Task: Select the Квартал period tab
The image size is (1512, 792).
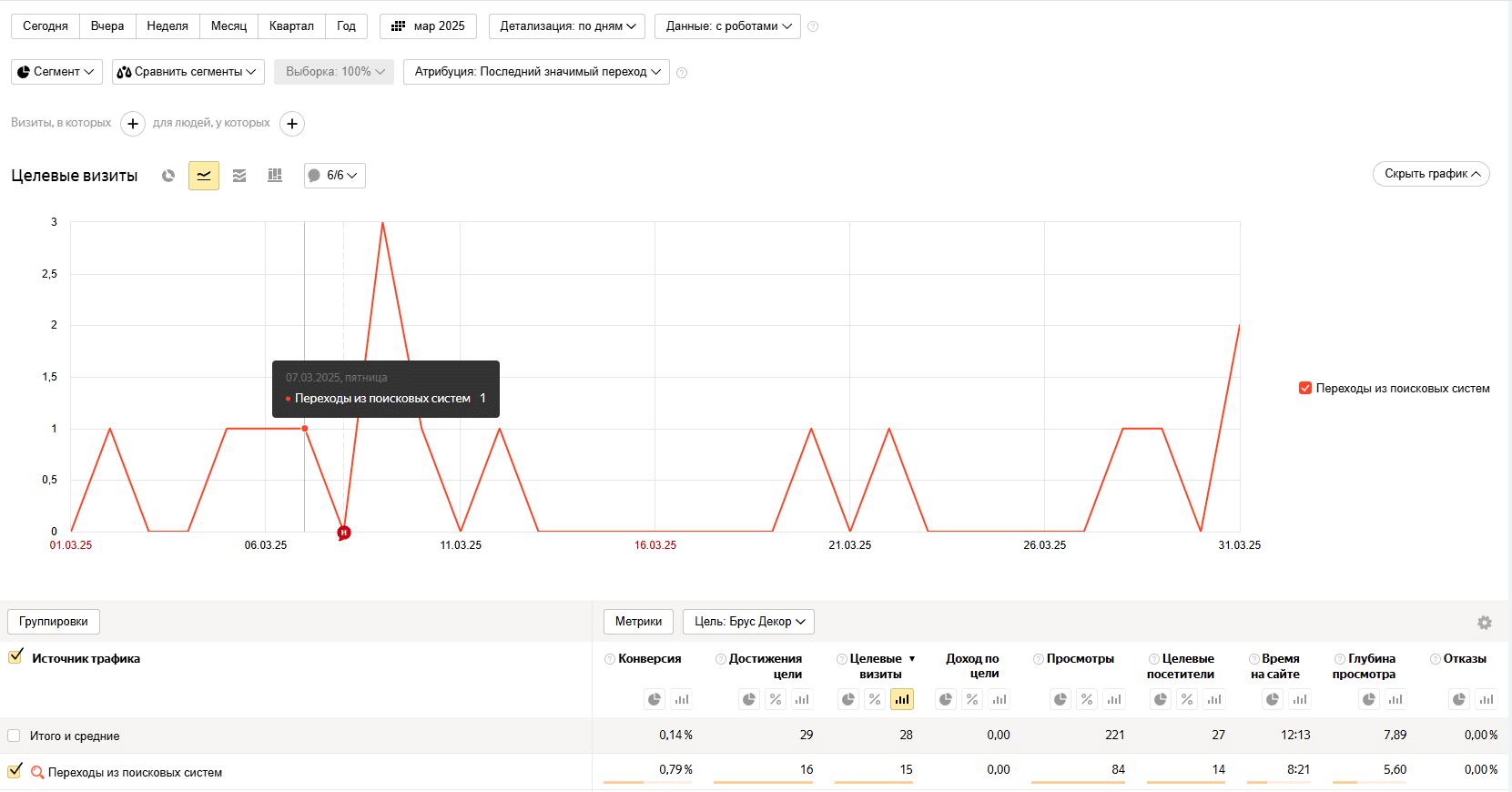Action: pyautogui.click(x=291, y=26)
